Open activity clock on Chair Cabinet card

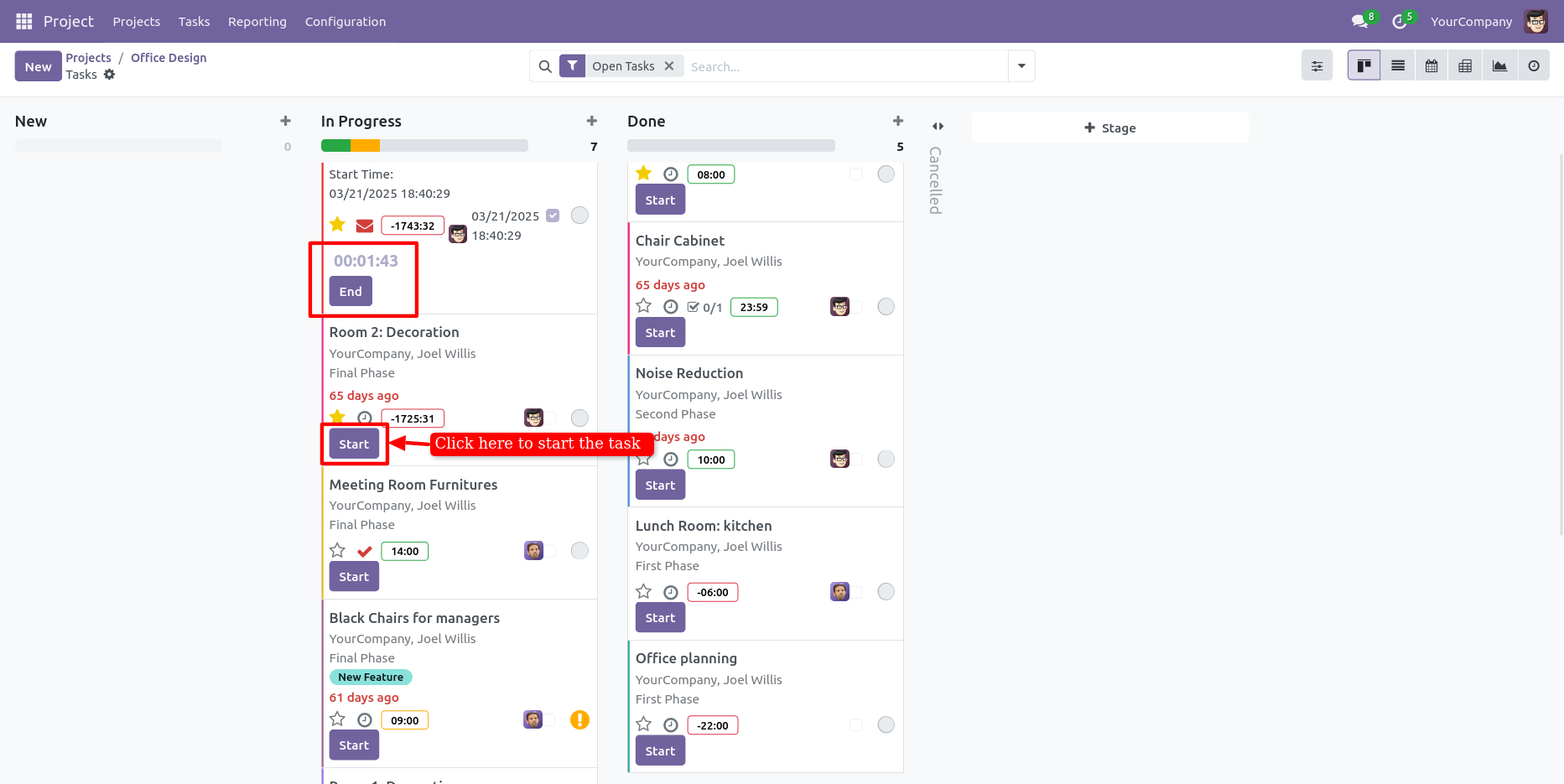click(x=671, y=306)
